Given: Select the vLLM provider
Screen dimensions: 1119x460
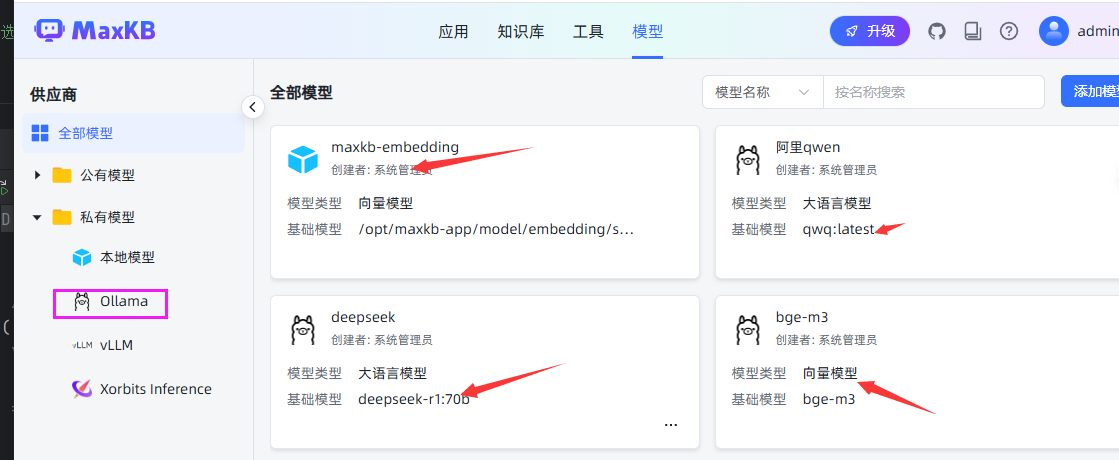Looking at the screenshot, I should pyautogui.click(x=116, y=345).
